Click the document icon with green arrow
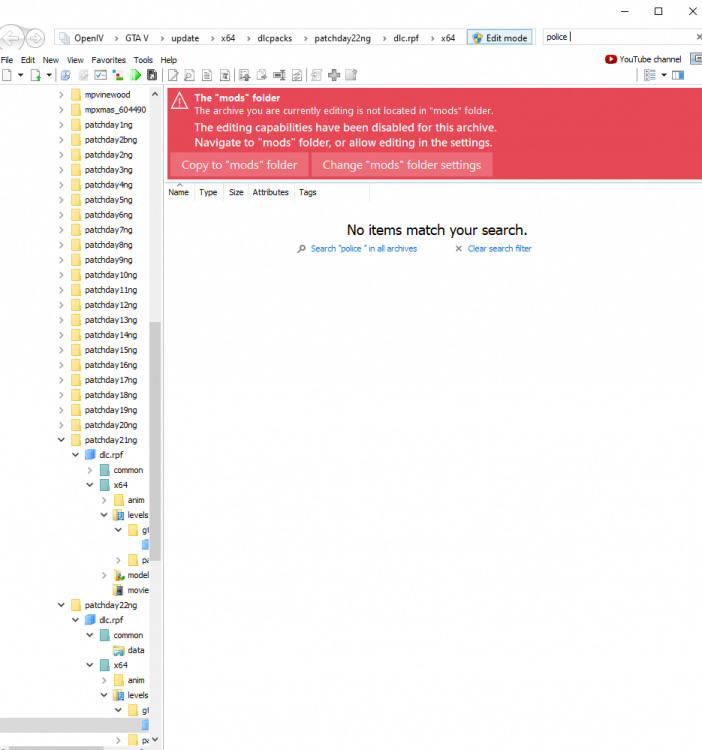Screen dimensions: 702x750 (x=35, y=75)
